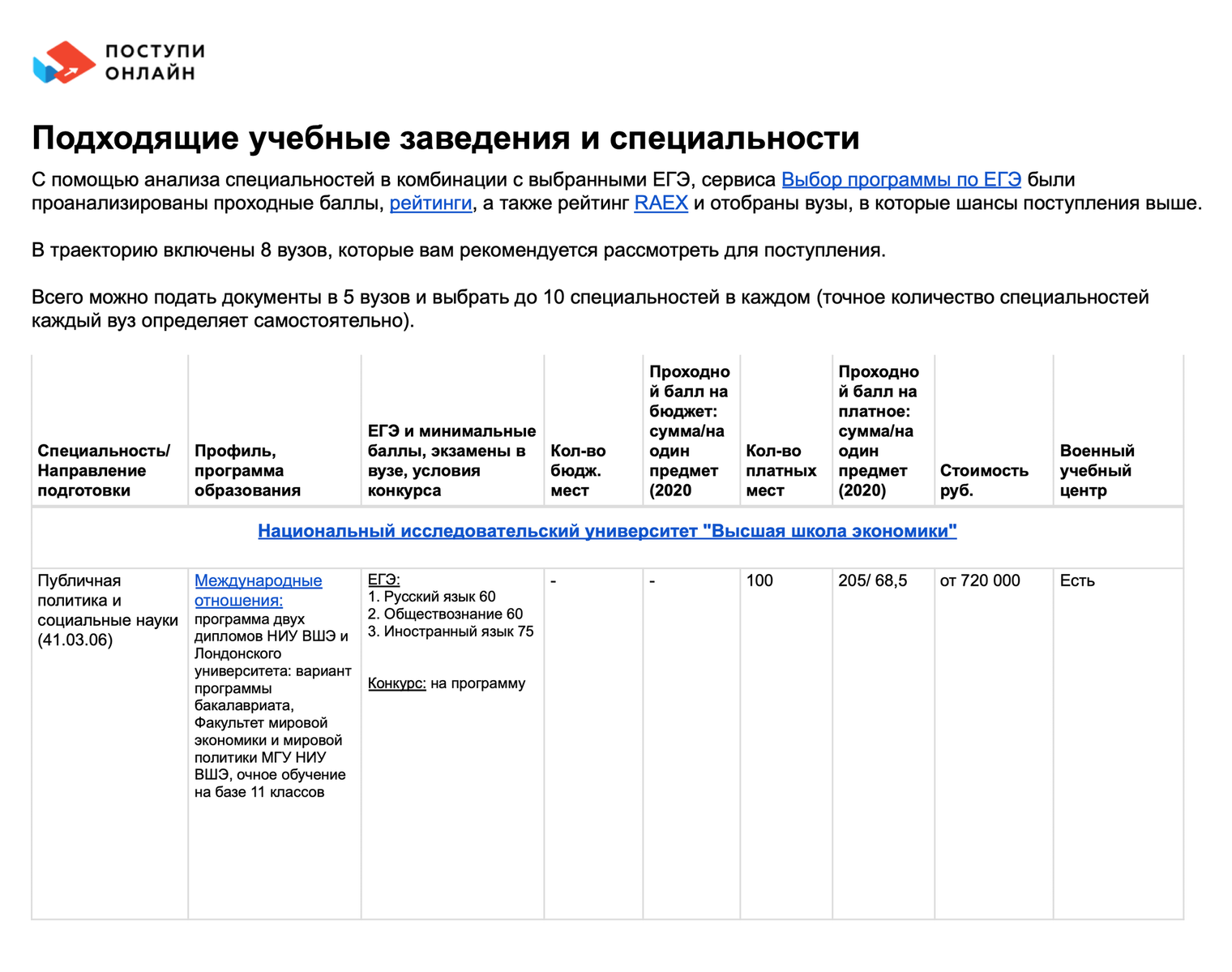Click the paragraph about 5 вузов and 10 специальностей
The width and height of the screenshot is (1232, 972).
pos(590,309)
